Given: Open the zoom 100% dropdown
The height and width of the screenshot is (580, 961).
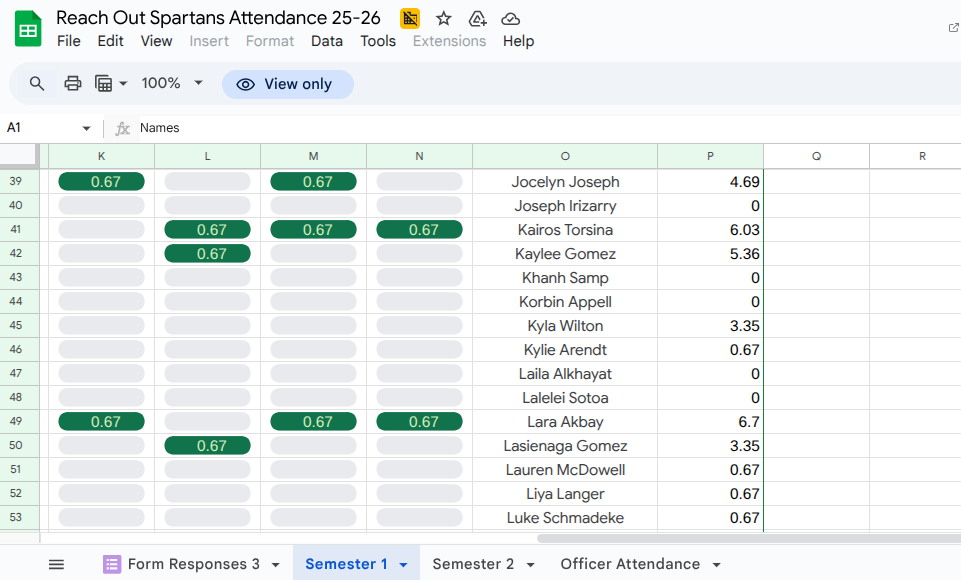Looking at the screenshot, I should [x=172, y=84].
